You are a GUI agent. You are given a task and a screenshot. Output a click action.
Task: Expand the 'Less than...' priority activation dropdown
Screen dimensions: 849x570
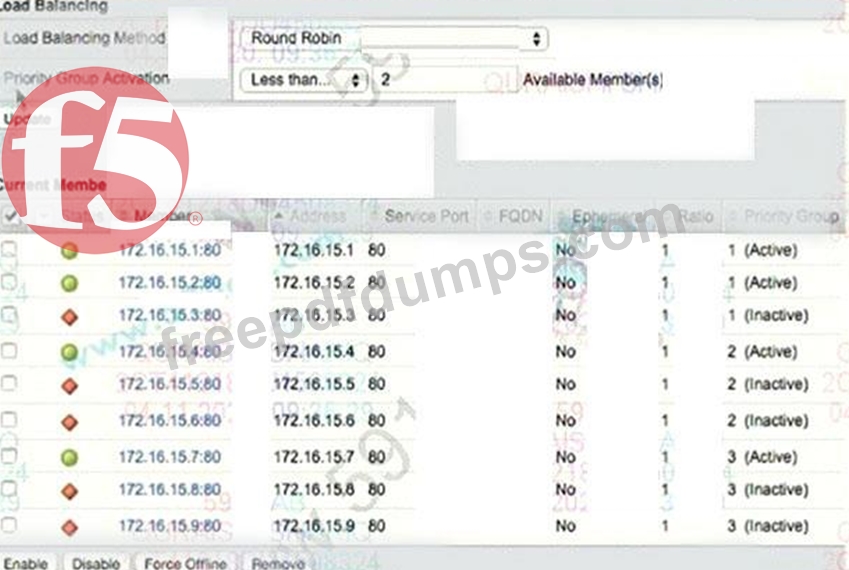tap(304, 79)
